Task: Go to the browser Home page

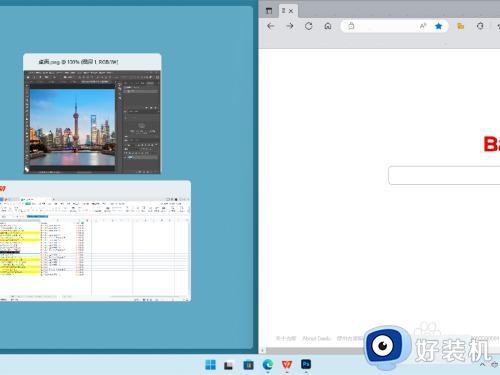Action: point(328,26)
